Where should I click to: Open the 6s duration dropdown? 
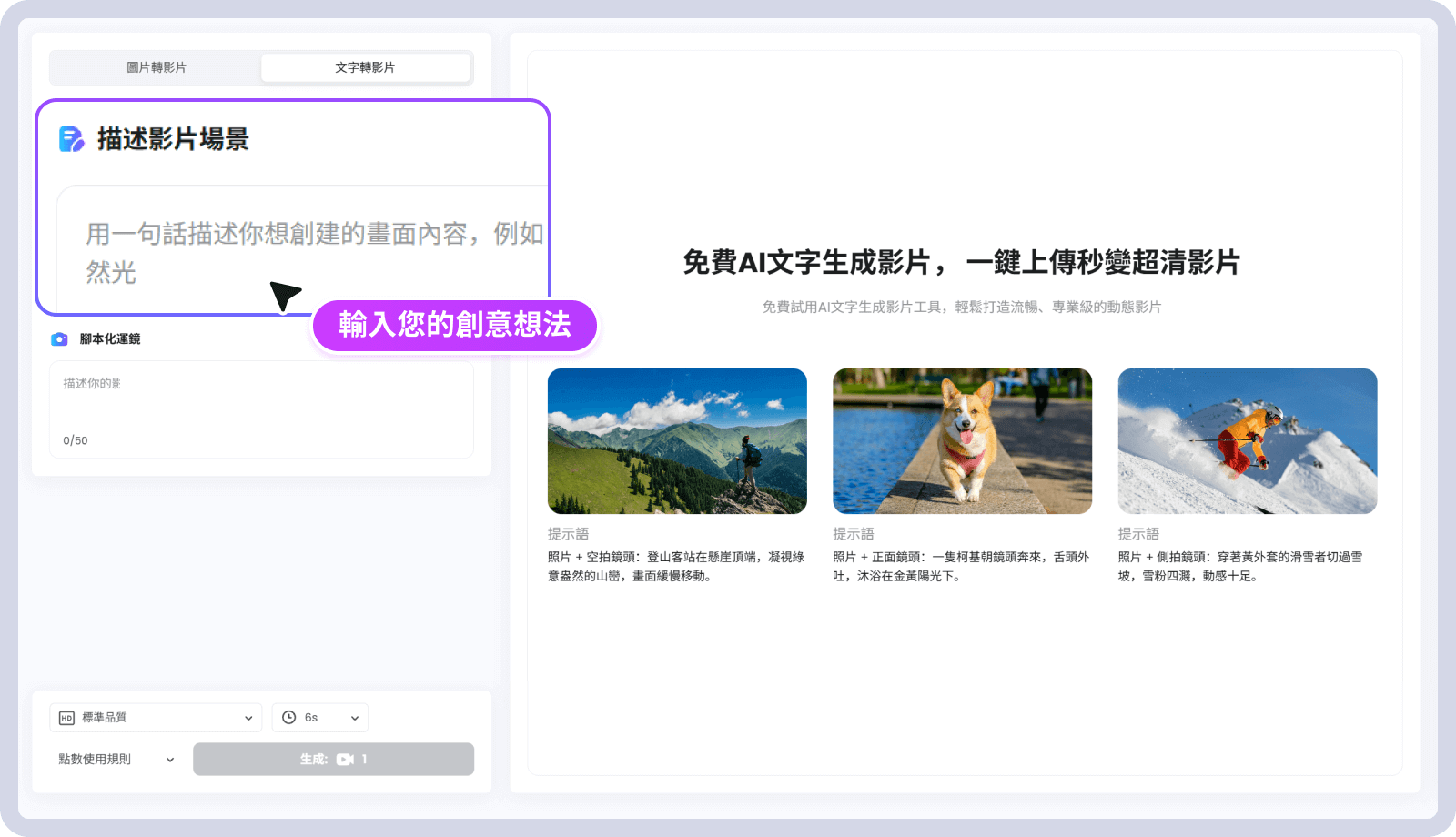[x=320, y=718]
